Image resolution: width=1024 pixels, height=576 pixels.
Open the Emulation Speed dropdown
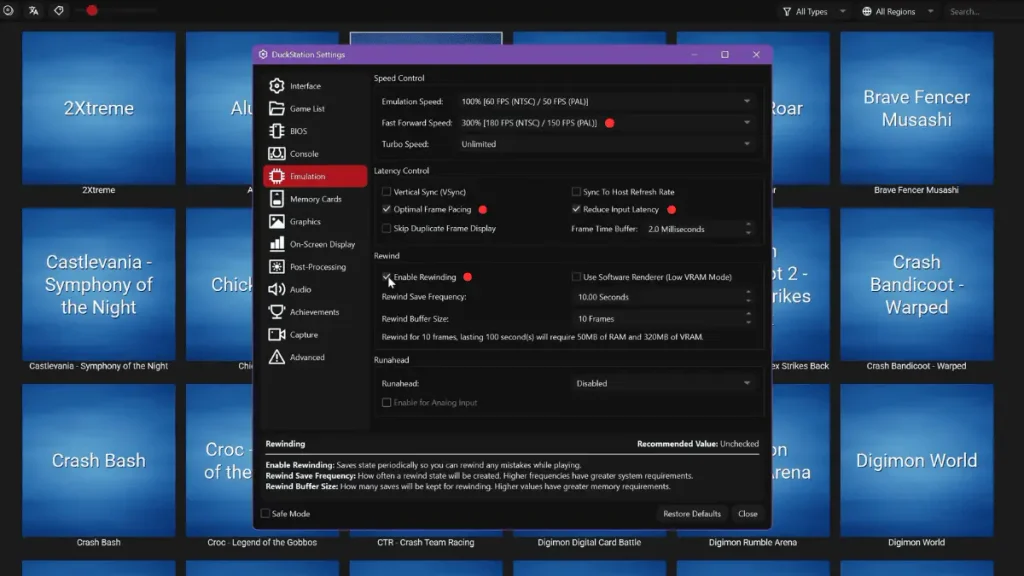pos(606,101)
